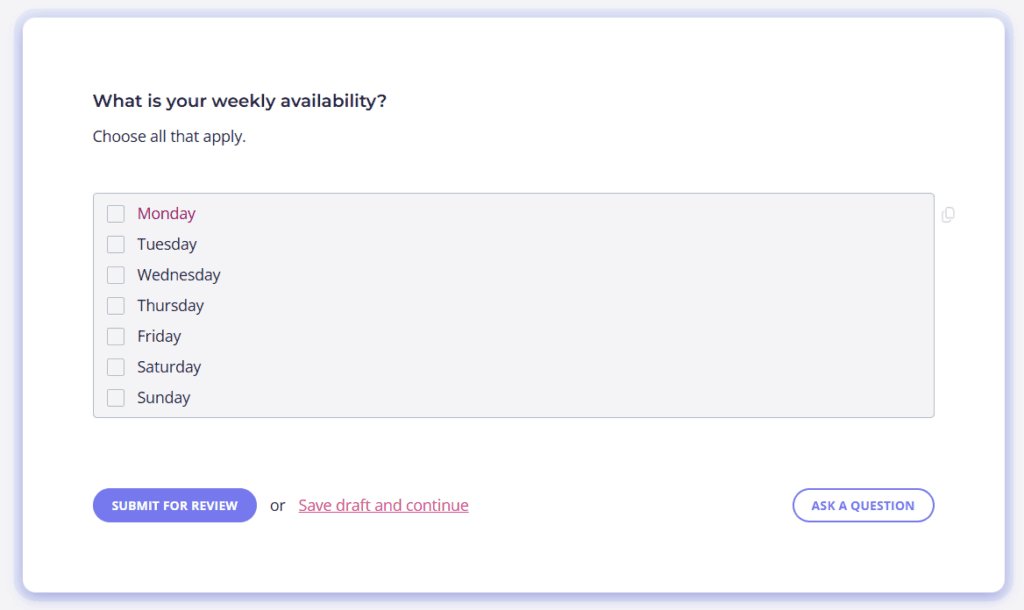Submit the form for review
The height and width of the screenshot is (610, 1024).
(x=174, y=506)
